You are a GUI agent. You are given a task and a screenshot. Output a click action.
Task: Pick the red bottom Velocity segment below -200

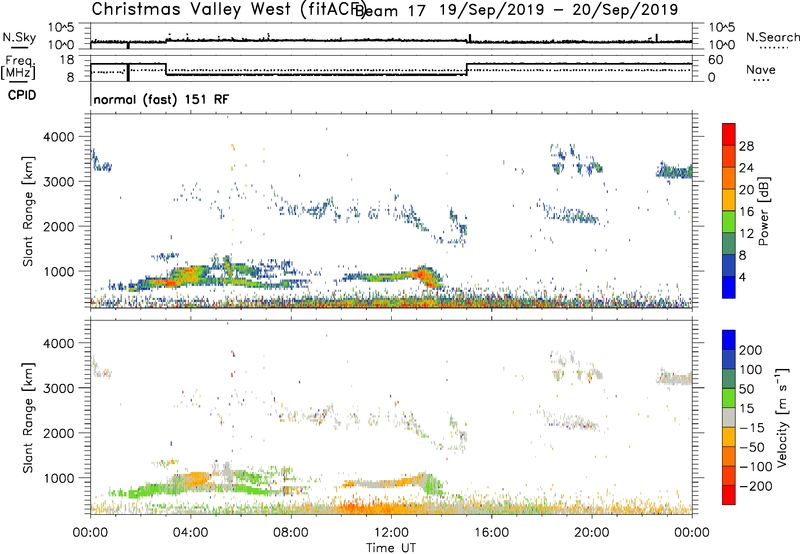point(729,495)
